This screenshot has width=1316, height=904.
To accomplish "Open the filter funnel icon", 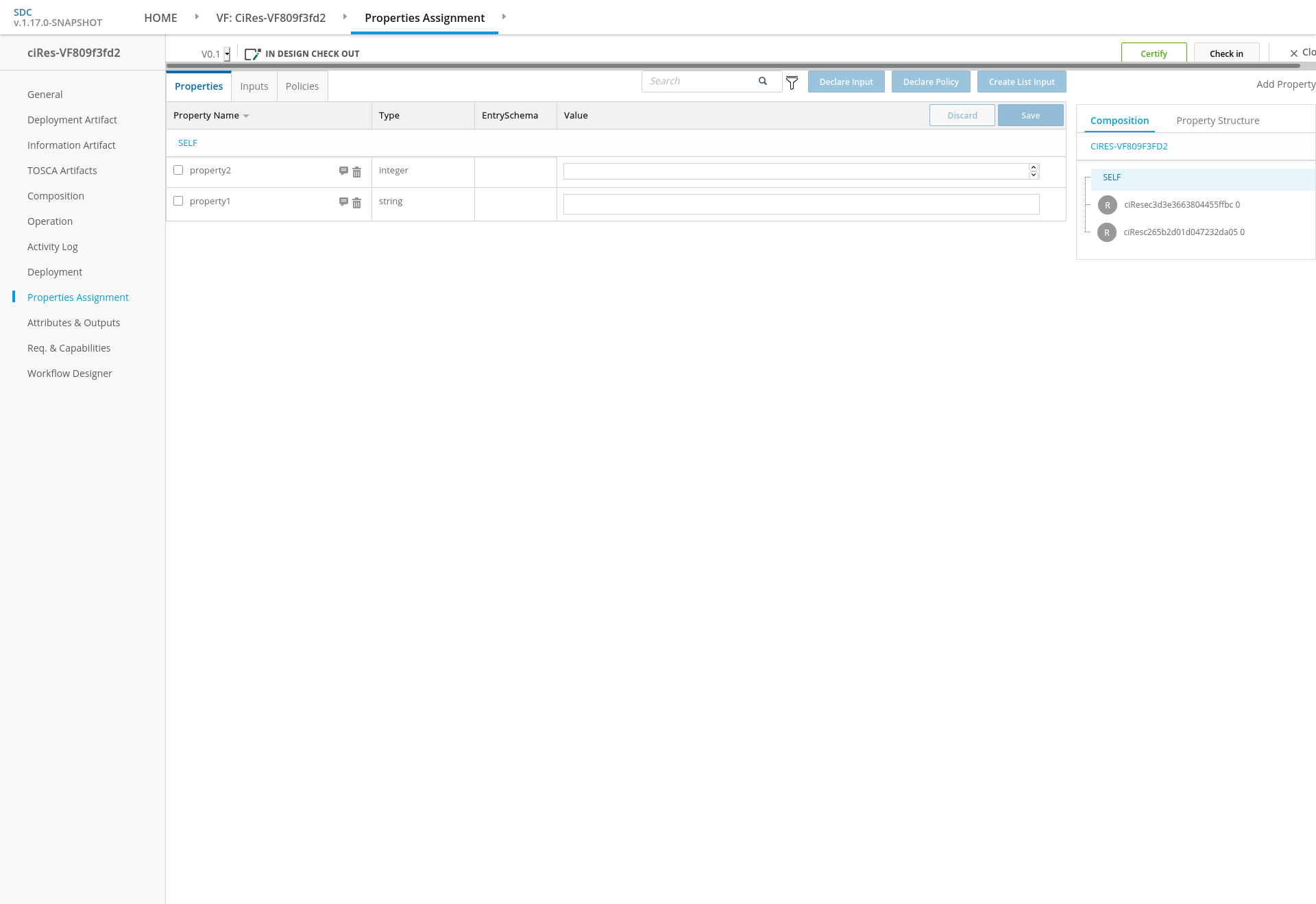I will pos(792,83).
